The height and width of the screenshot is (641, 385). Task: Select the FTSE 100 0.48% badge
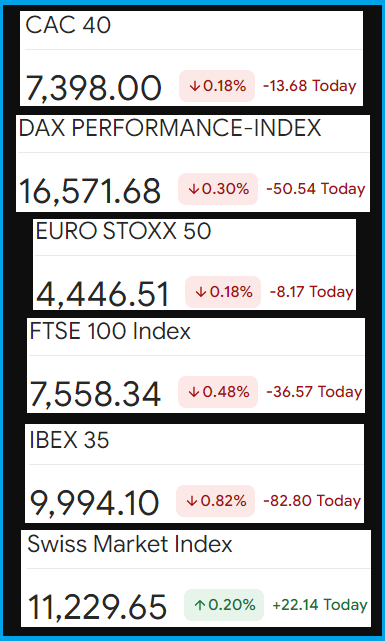pyautogui.click(x=218, y=392)
